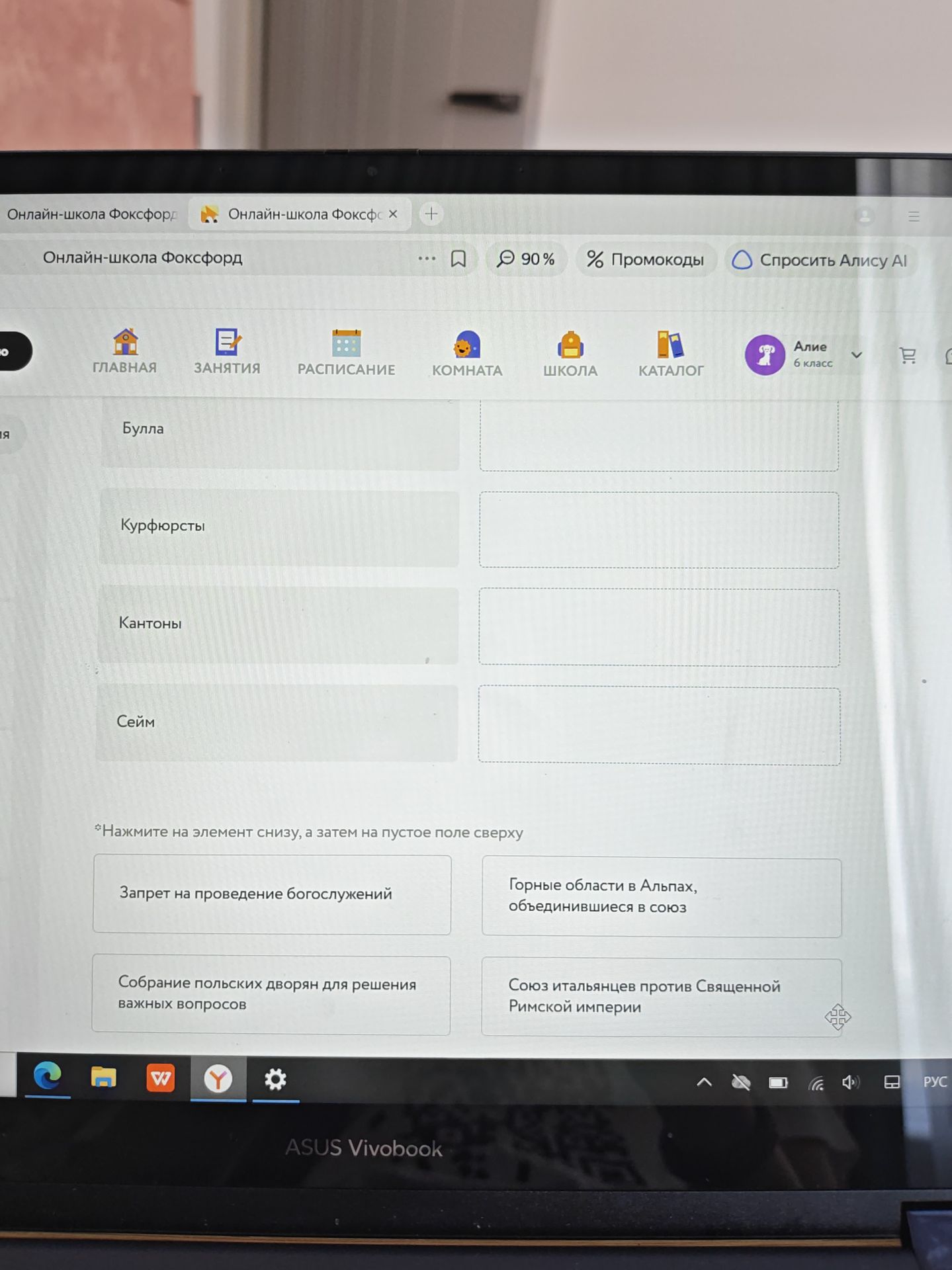Open the shopping cart
Image resolution: width=952 pixels, height=1270 pixels.
(908, 356)
